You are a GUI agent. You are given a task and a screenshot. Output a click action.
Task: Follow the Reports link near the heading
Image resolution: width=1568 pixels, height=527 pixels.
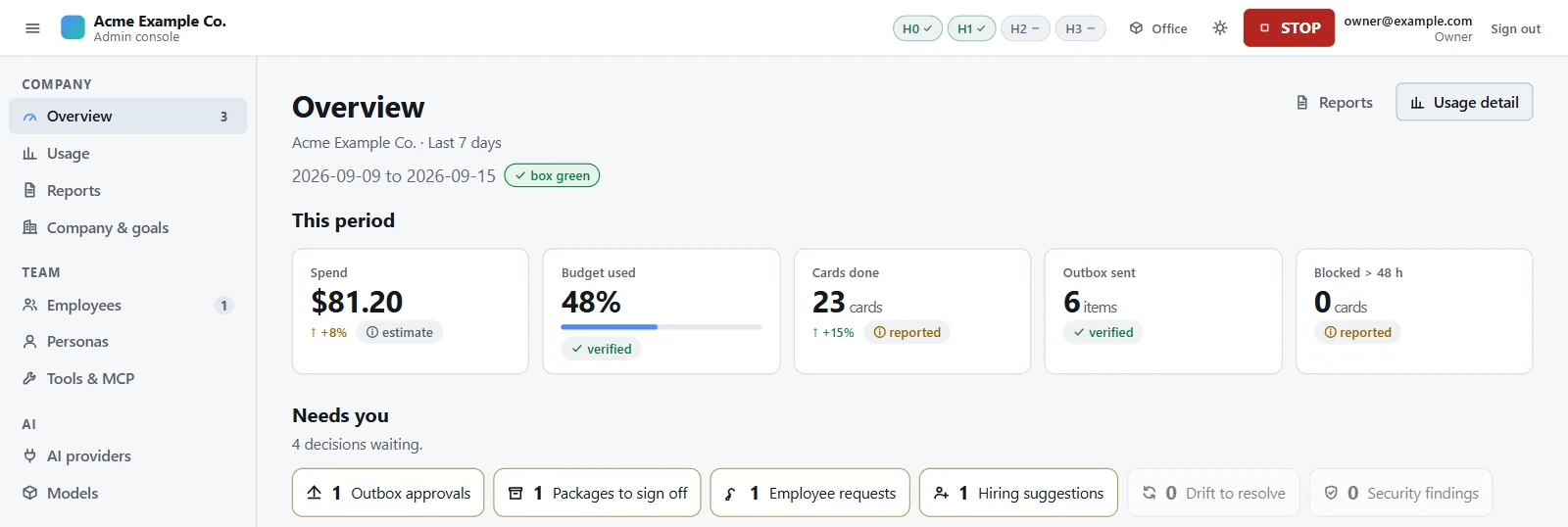pyautogui.click(x=1334, y=102)
